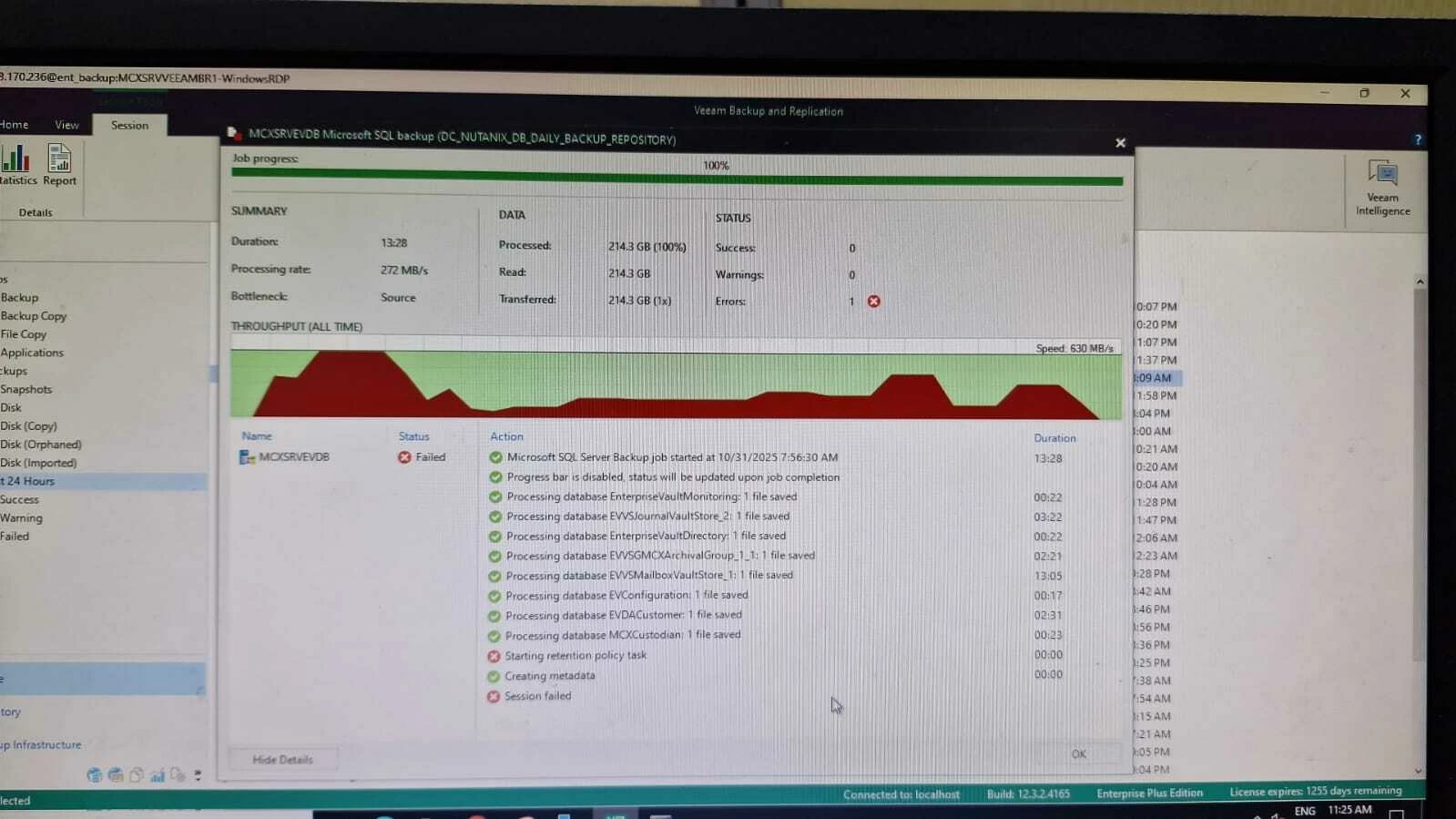This screenshot has width=1456, height=819.
Task: Select the Failed node in sidebar
Action: (x=15, y=537)
